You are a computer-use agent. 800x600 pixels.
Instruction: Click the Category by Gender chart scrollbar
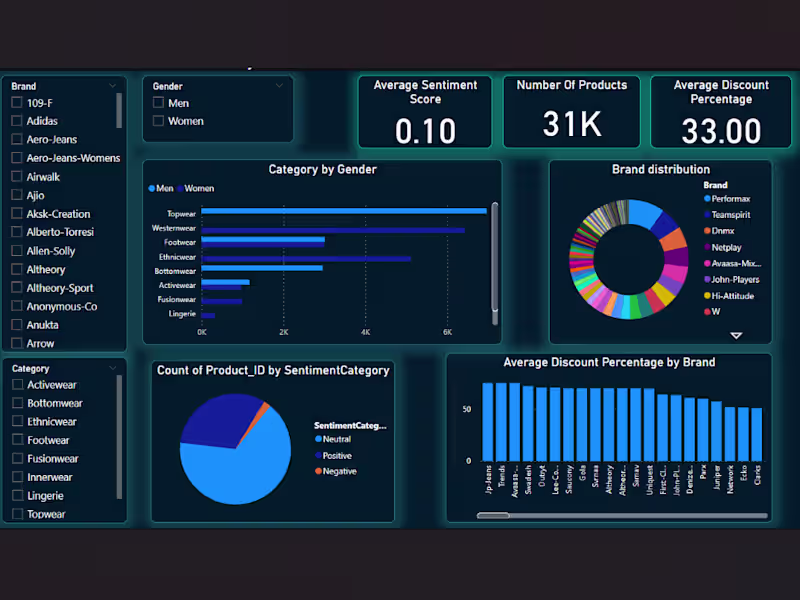(x=494, y=257)
